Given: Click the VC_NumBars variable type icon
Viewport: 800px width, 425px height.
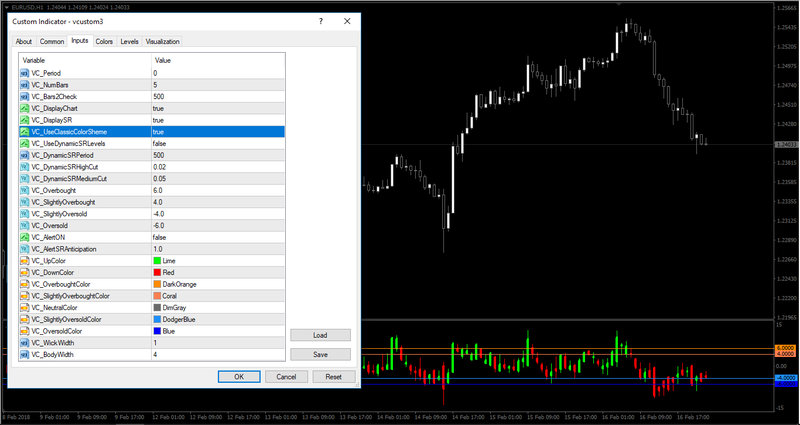Looking at the screenshot, I should click(x=24, y=85).
